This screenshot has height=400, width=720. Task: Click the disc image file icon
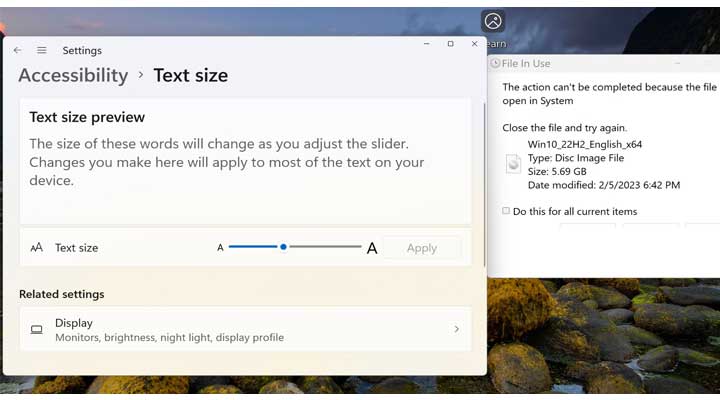[x=513, y=164]
